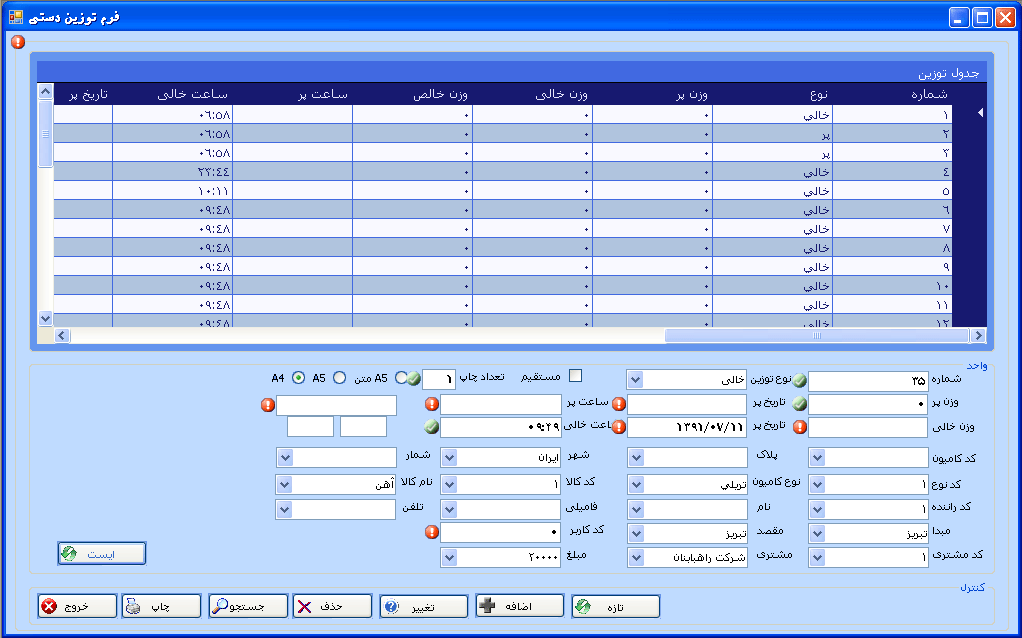The width and height of the screenshot is (1022, 638).
Task: Click the red error icon beside کد کاربر
Action: click(x=431, y=532)
